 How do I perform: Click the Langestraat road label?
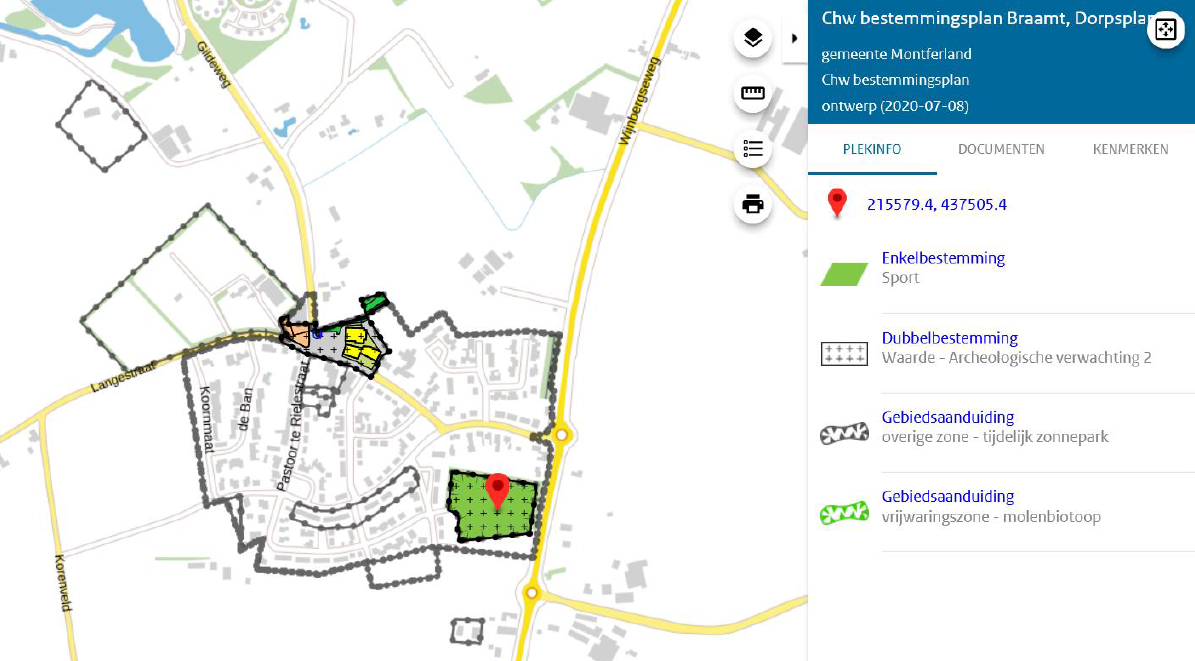[123, 377]
